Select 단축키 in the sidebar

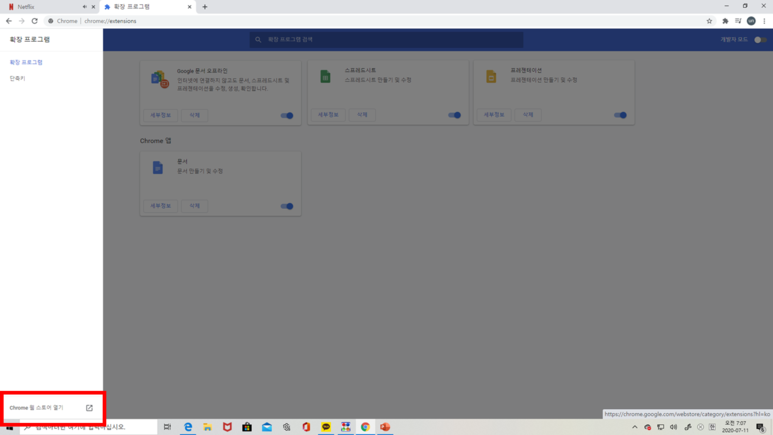(17, 78)
